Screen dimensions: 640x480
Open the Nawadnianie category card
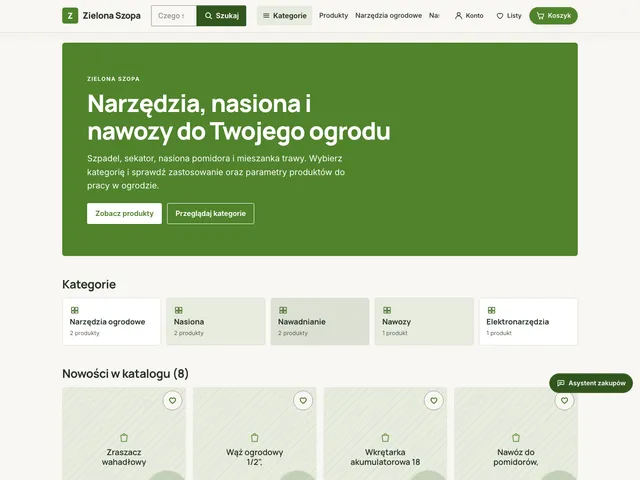click(320, 322)
